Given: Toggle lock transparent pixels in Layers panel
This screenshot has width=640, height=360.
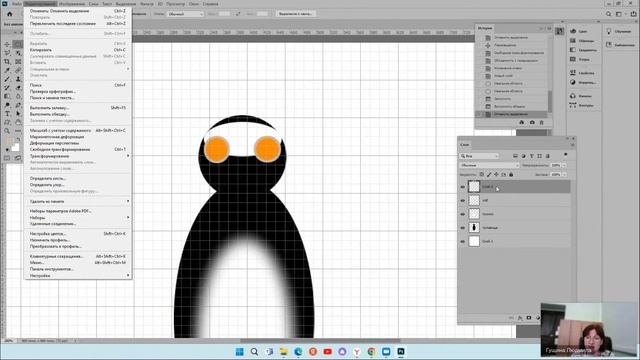Looking at the screenshot, I should [x=482, y=175].
